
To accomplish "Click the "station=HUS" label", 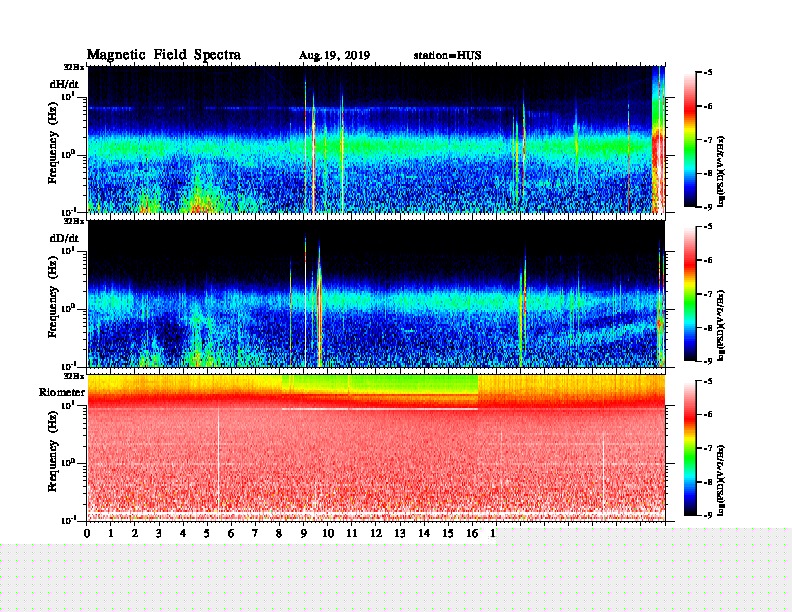I will pyautogui.click(x=448, y=55).
